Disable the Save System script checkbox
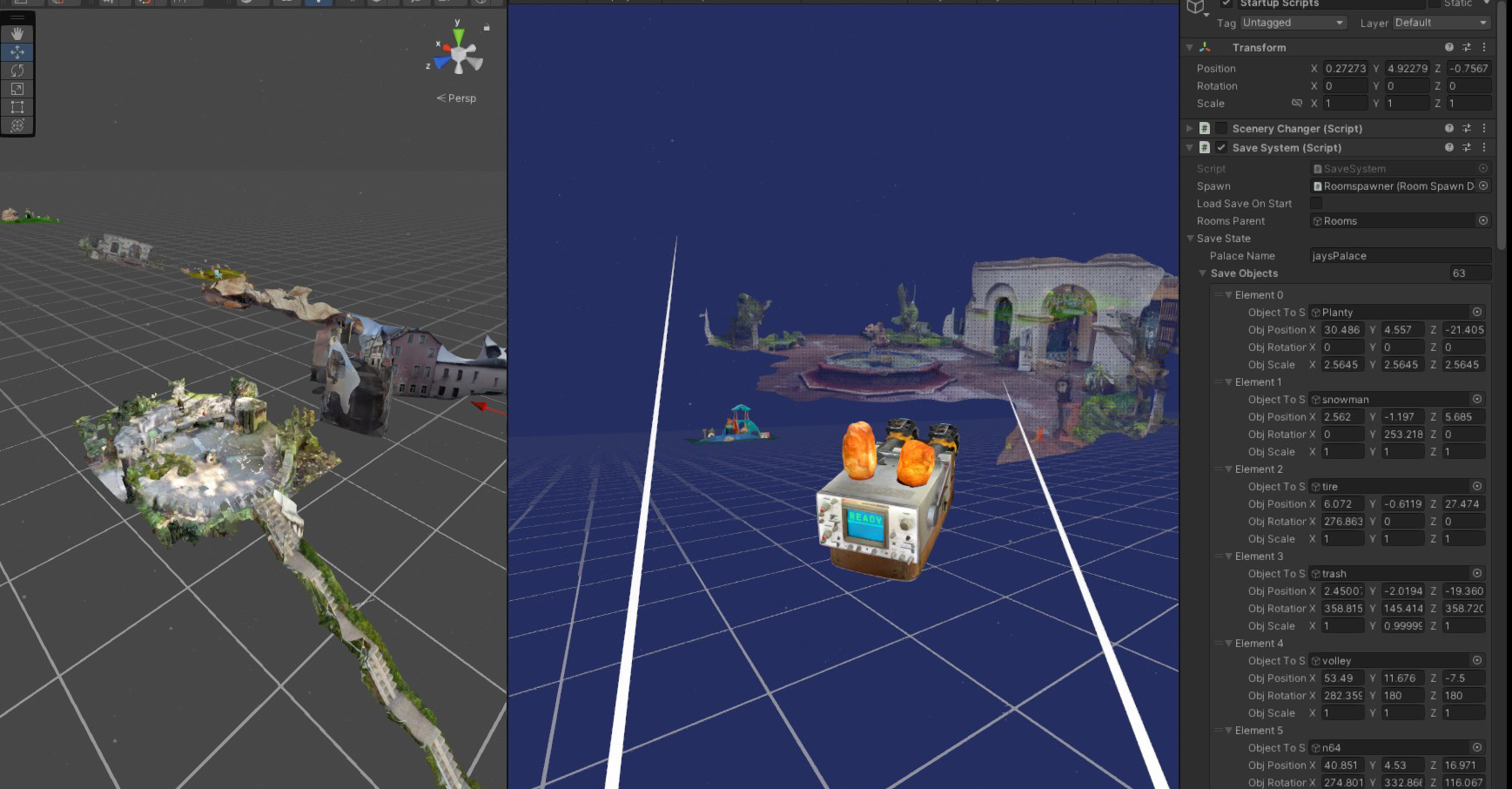This screenshot has width=1512, height=789. [1221, 148]
